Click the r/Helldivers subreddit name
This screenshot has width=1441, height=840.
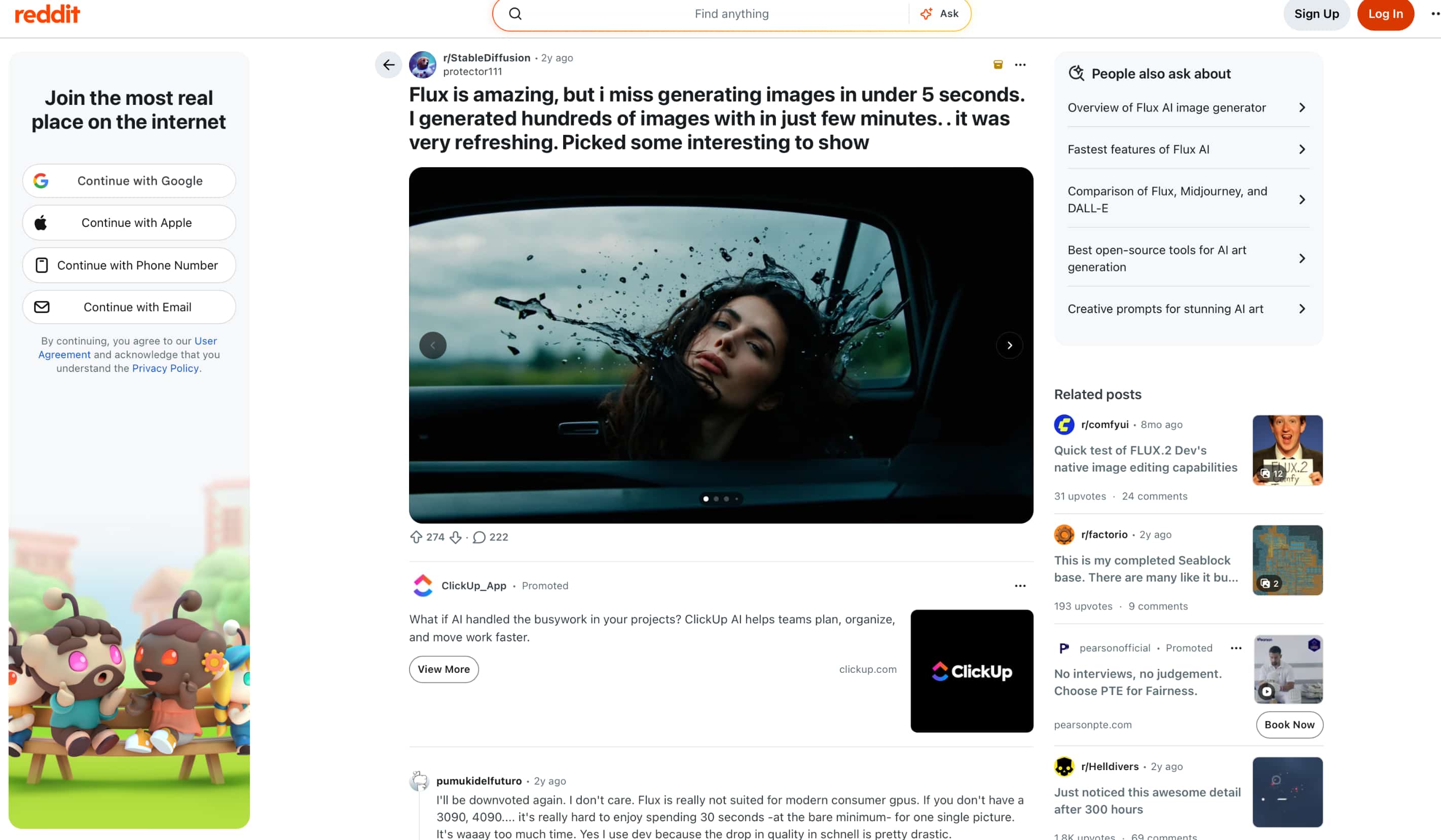pyautogui.click(x=1110, y=767)
